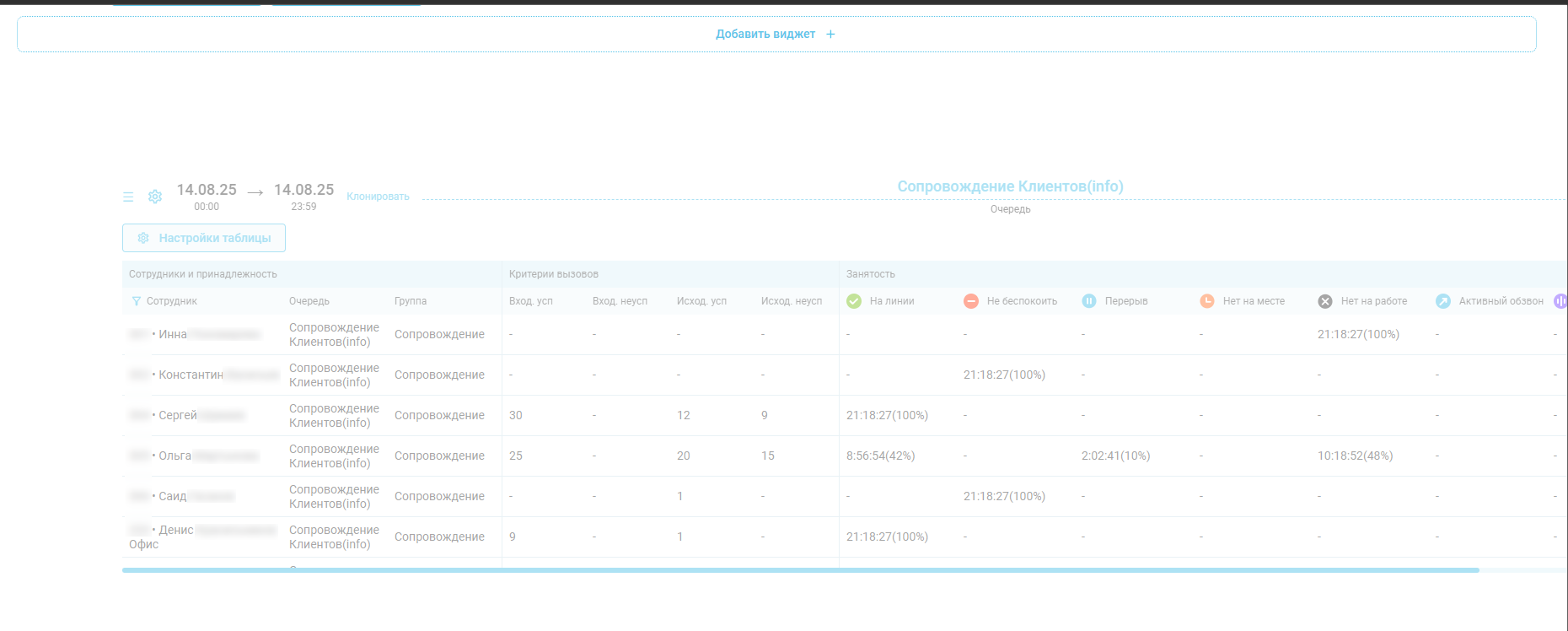
Task: Click the horizontal scrollbar below the table
Action: coord(801,570)
